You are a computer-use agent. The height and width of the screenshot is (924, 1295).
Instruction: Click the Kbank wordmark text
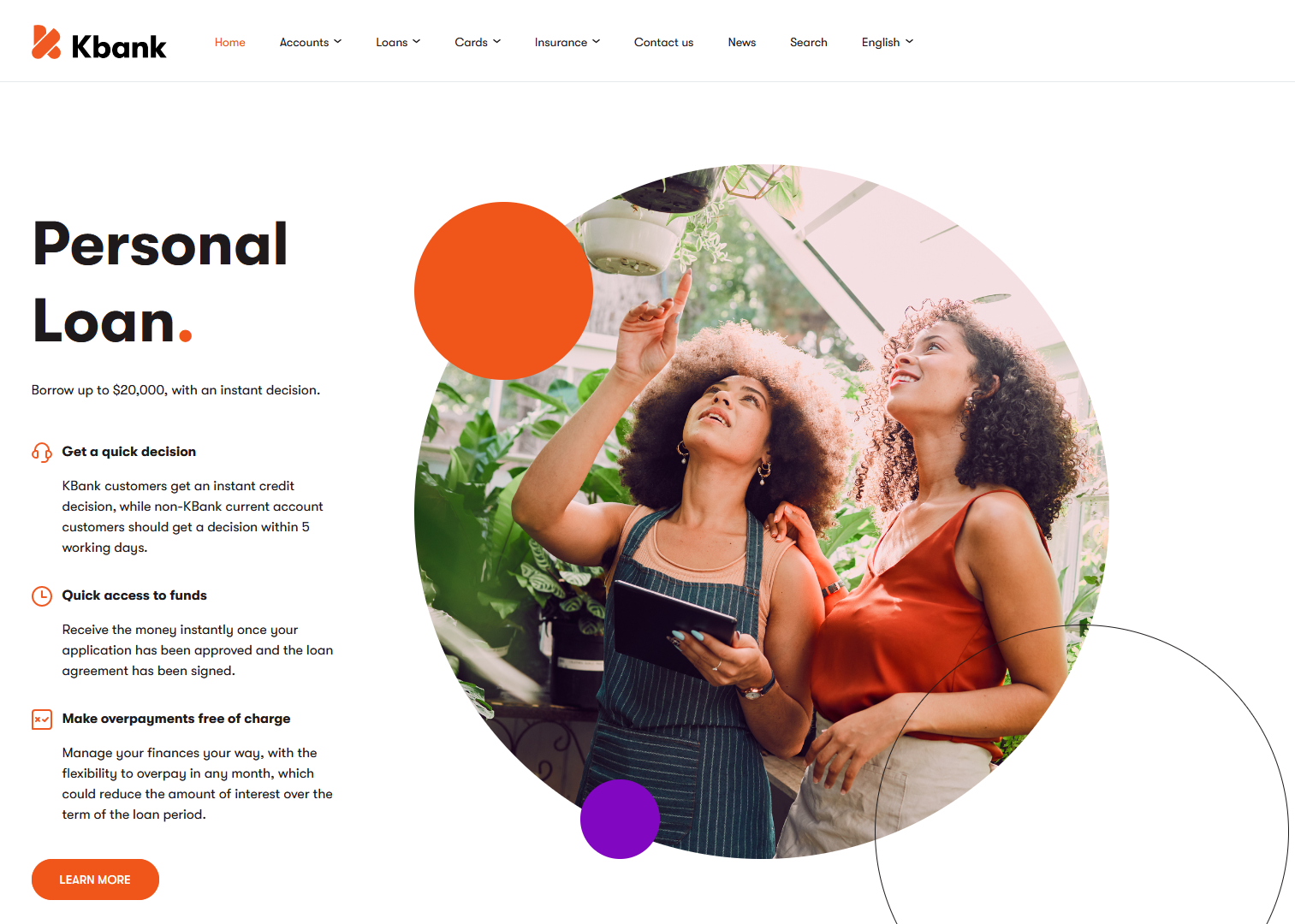click(119, 46)
